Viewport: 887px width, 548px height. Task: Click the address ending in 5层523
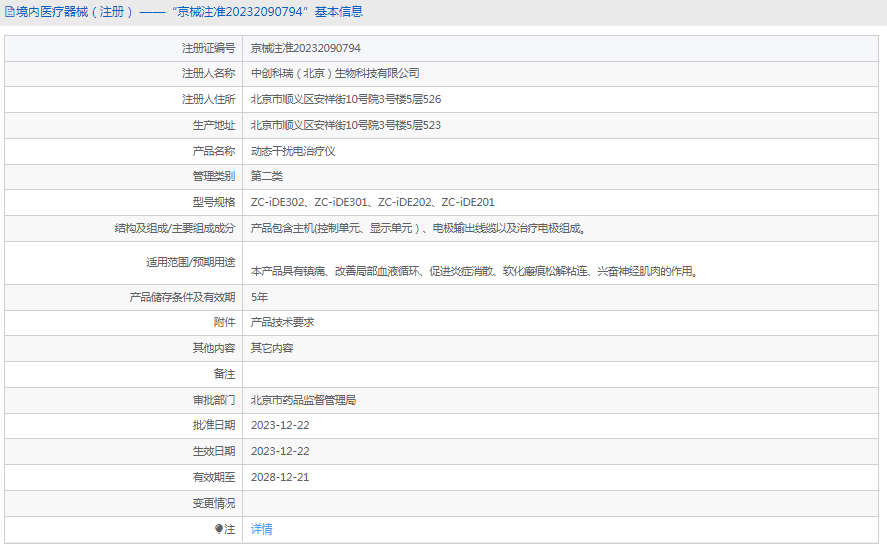pos(346,125)
